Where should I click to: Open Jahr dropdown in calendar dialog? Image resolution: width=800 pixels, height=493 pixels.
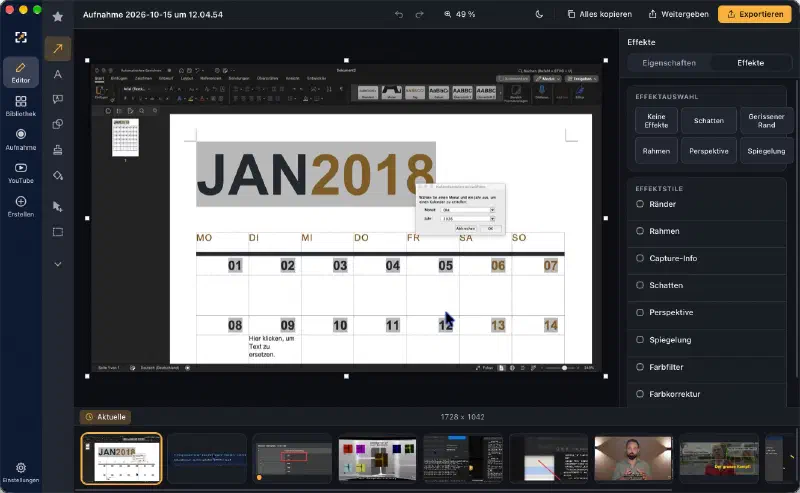click(492, 218)
